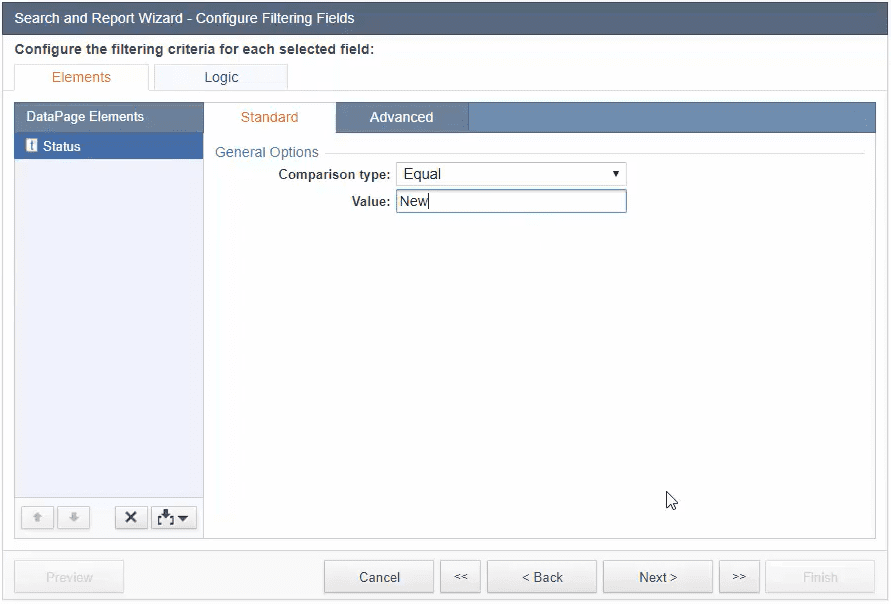Expand the Comparison type dropdown
Viewport: 891px width, 604px height.
click(x=510, y=174)
